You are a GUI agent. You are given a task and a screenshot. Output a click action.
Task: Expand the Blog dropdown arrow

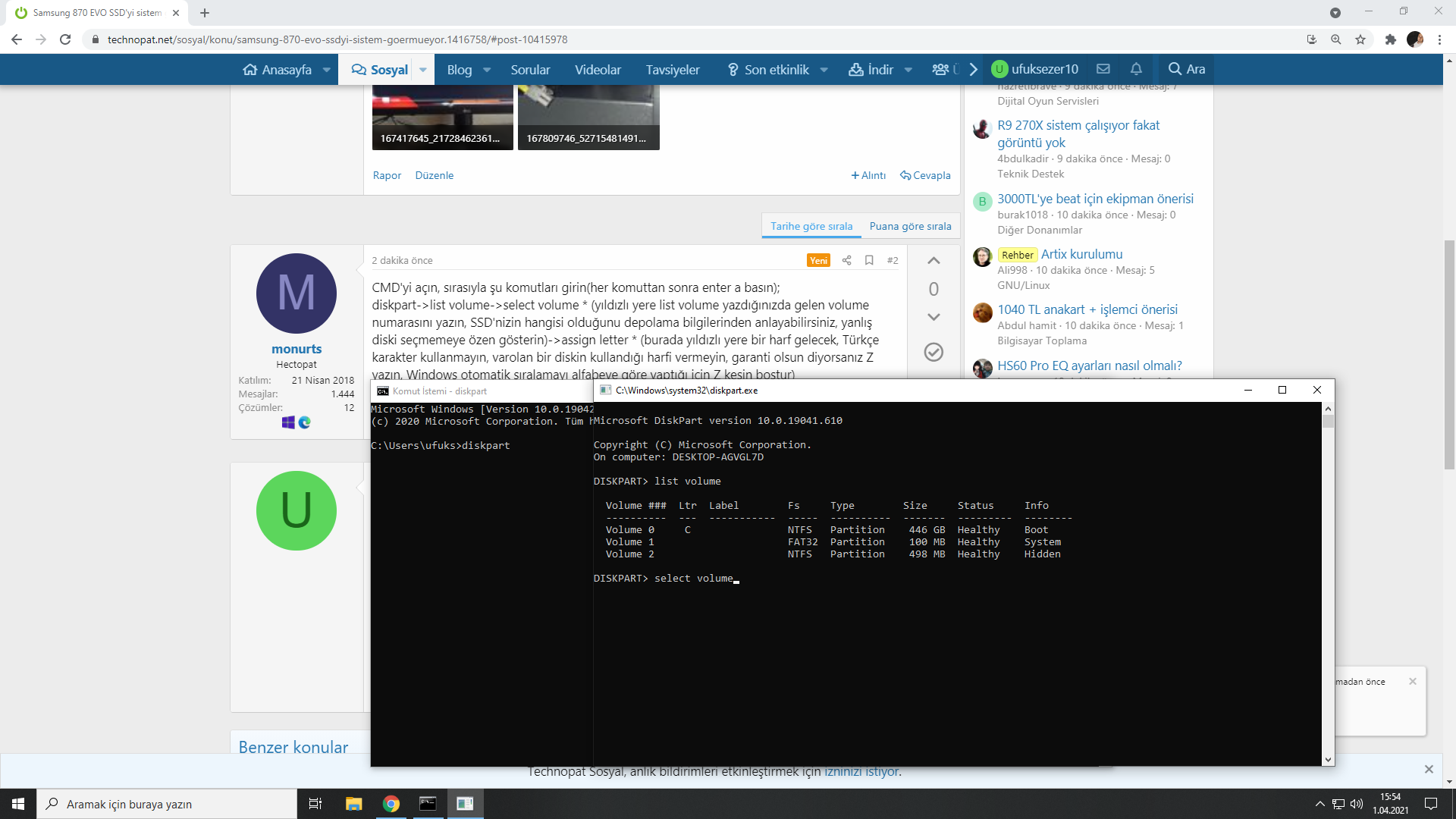tap(487, 70)
